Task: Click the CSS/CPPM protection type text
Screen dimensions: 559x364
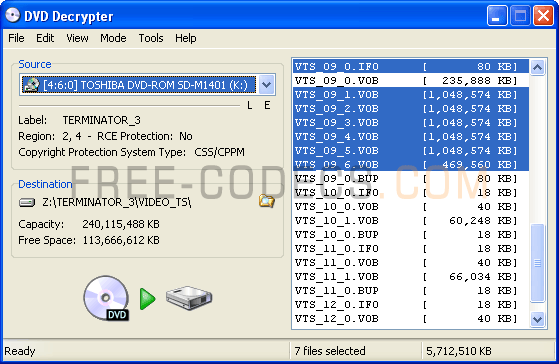Action: tap(220, 152)
